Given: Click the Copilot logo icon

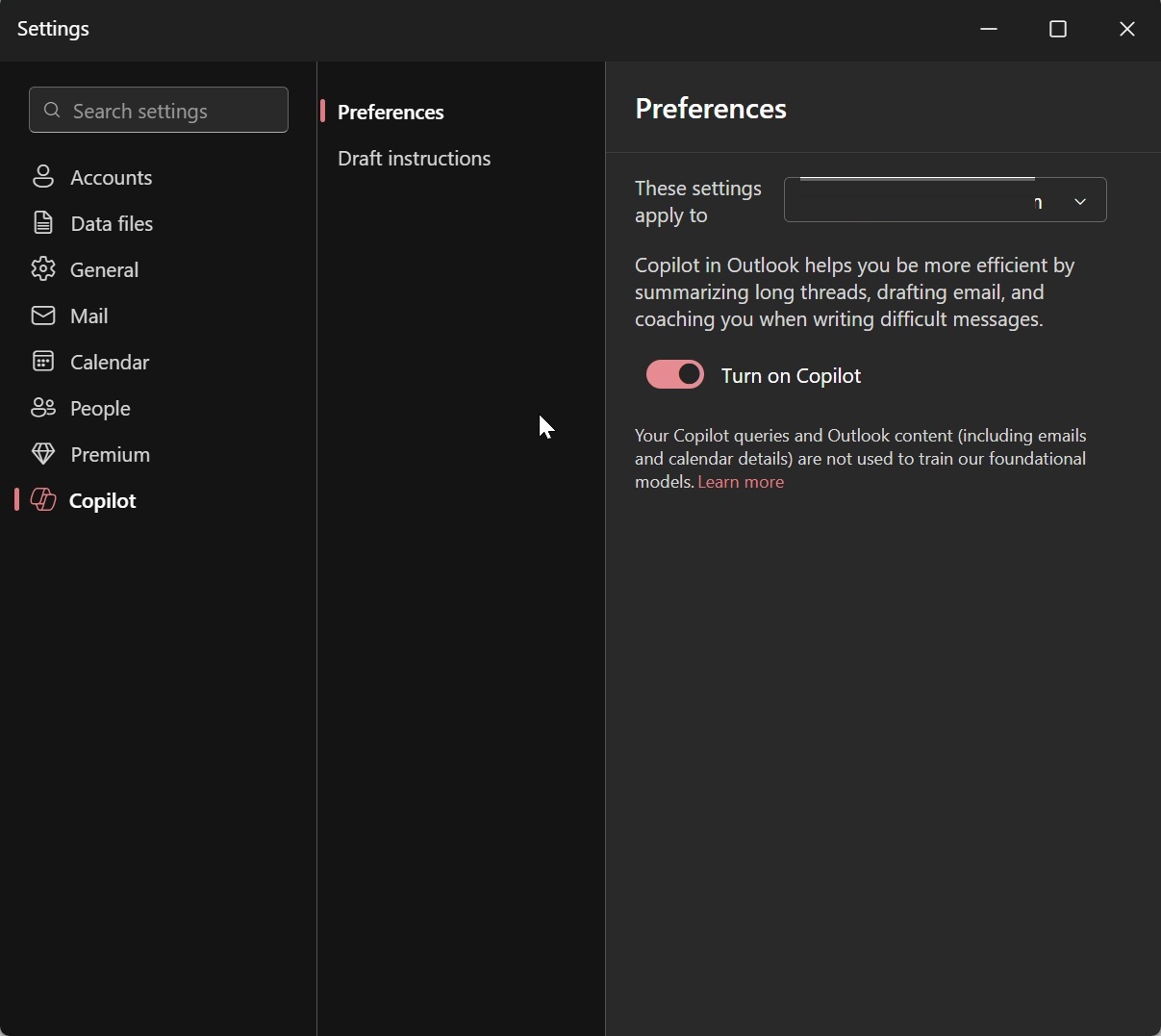Looking at the screenshot, I should pos(43,500).
